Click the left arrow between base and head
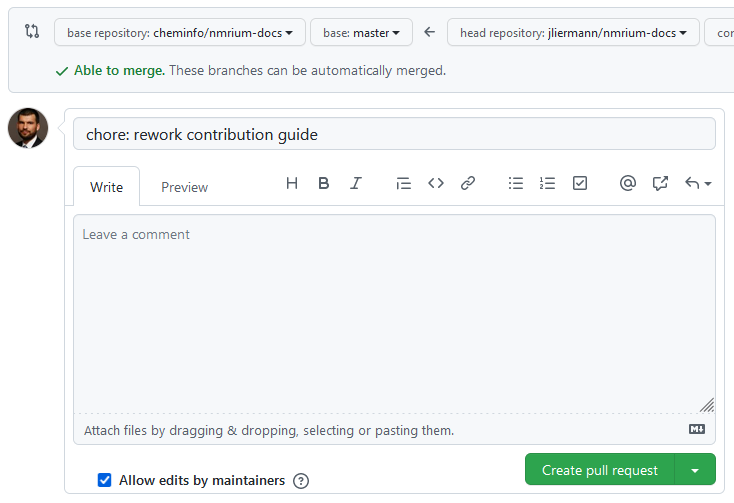 click(x=429, y=32)
